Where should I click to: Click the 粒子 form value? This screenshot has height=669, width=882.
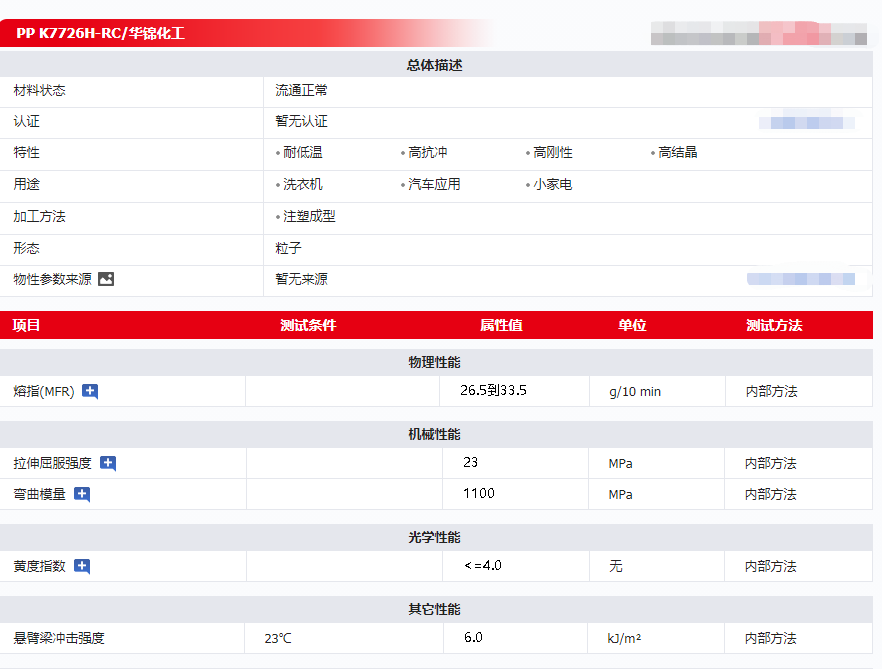click(289, 248)
